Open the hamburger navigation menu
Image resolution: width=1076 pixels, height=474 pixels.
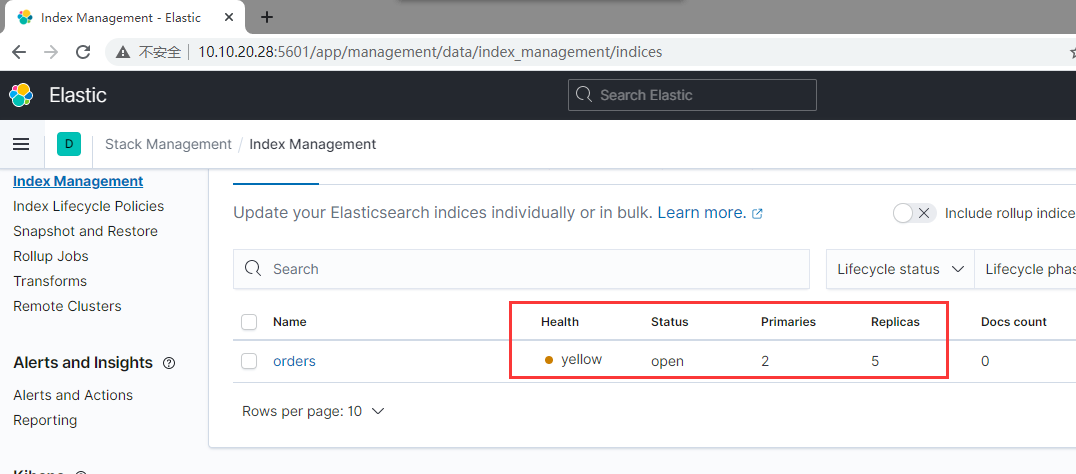[x=21, y=144]
